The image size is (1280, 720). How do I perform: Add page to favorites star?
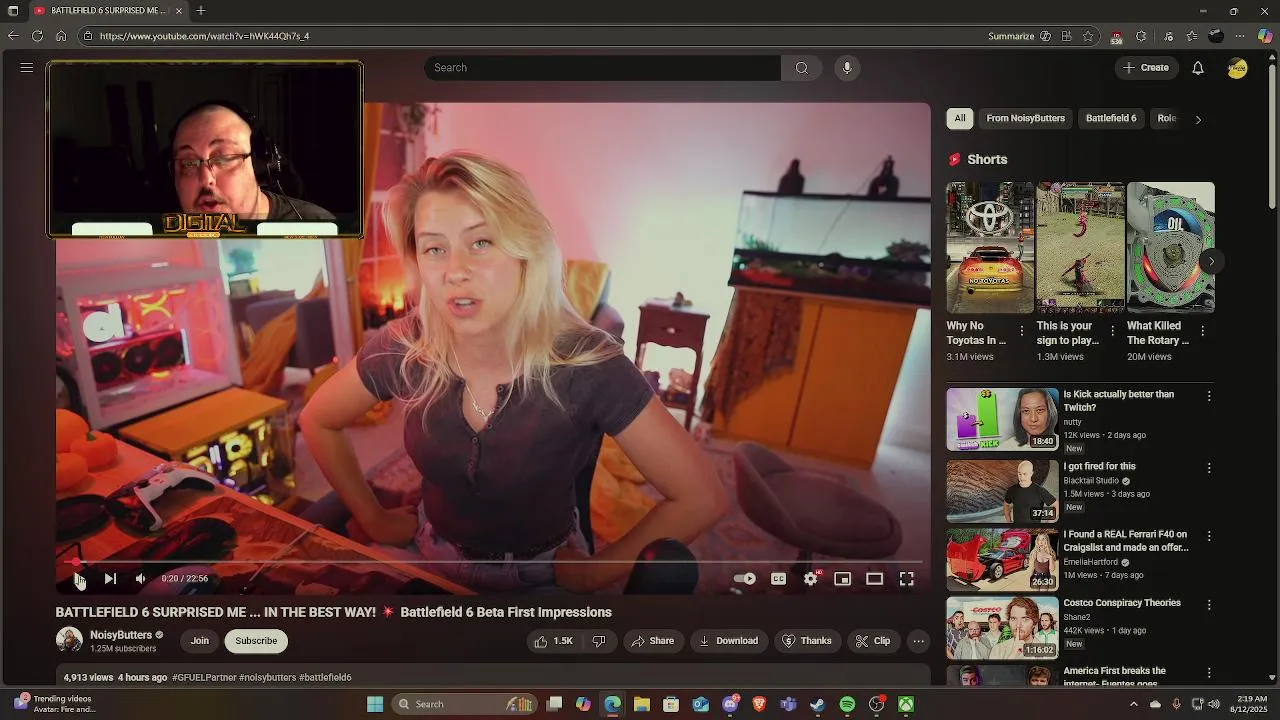click(x=1088, y=36)
